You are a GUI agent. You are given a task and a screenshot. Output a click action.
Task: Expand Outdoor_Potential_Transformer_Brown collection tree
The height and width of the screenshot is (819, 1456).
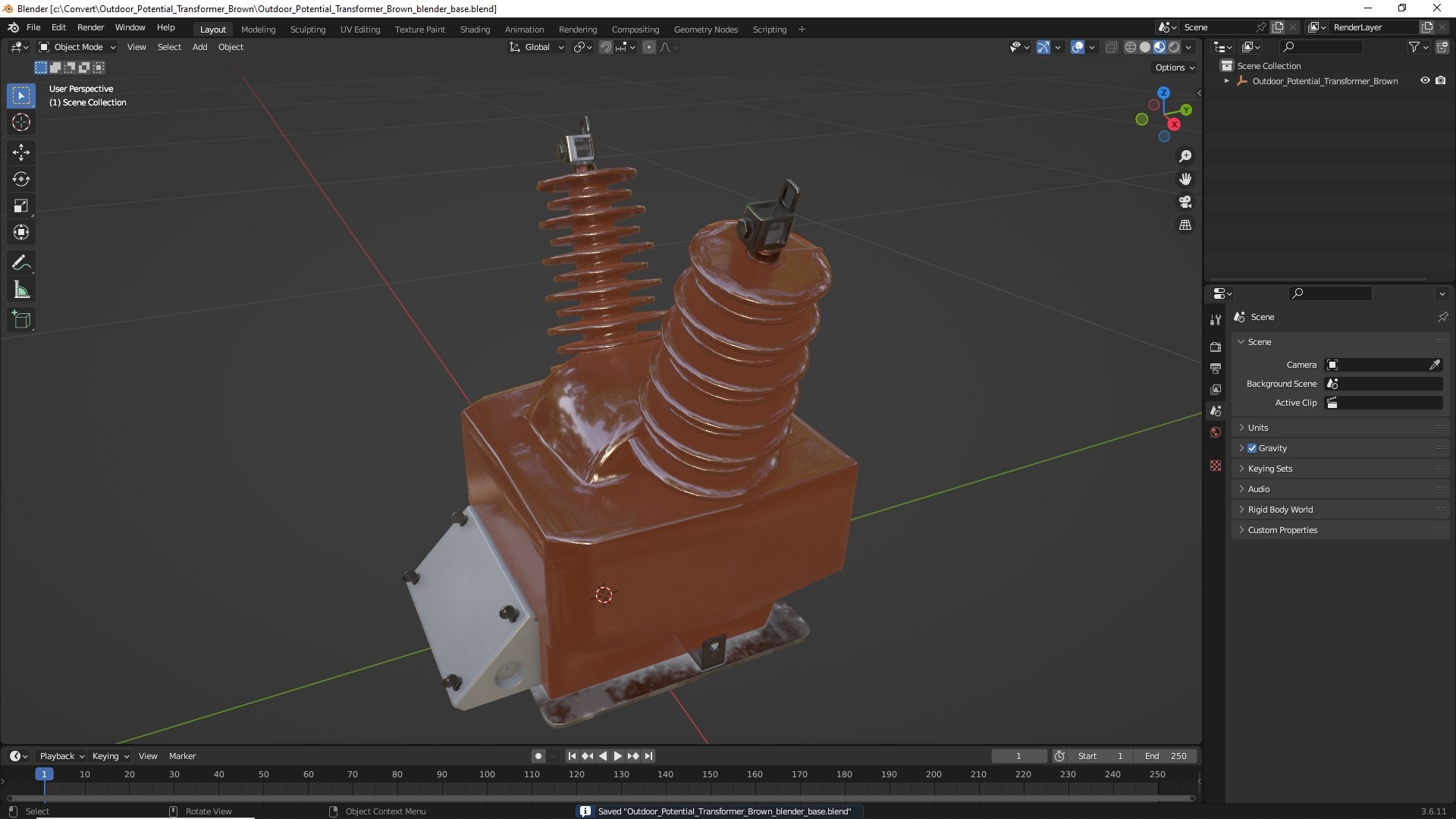(x=1226, y=81)
